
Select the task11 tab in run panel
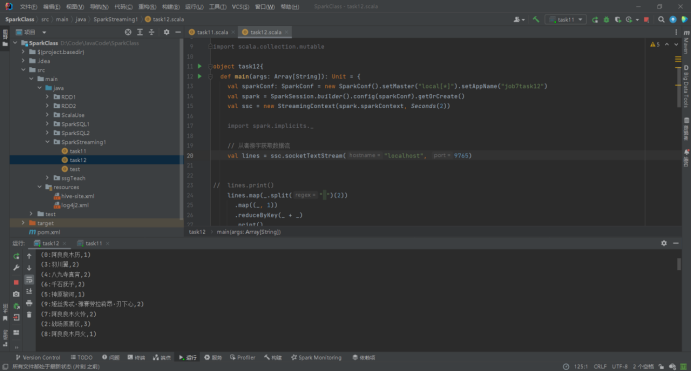tap(93, 244)
